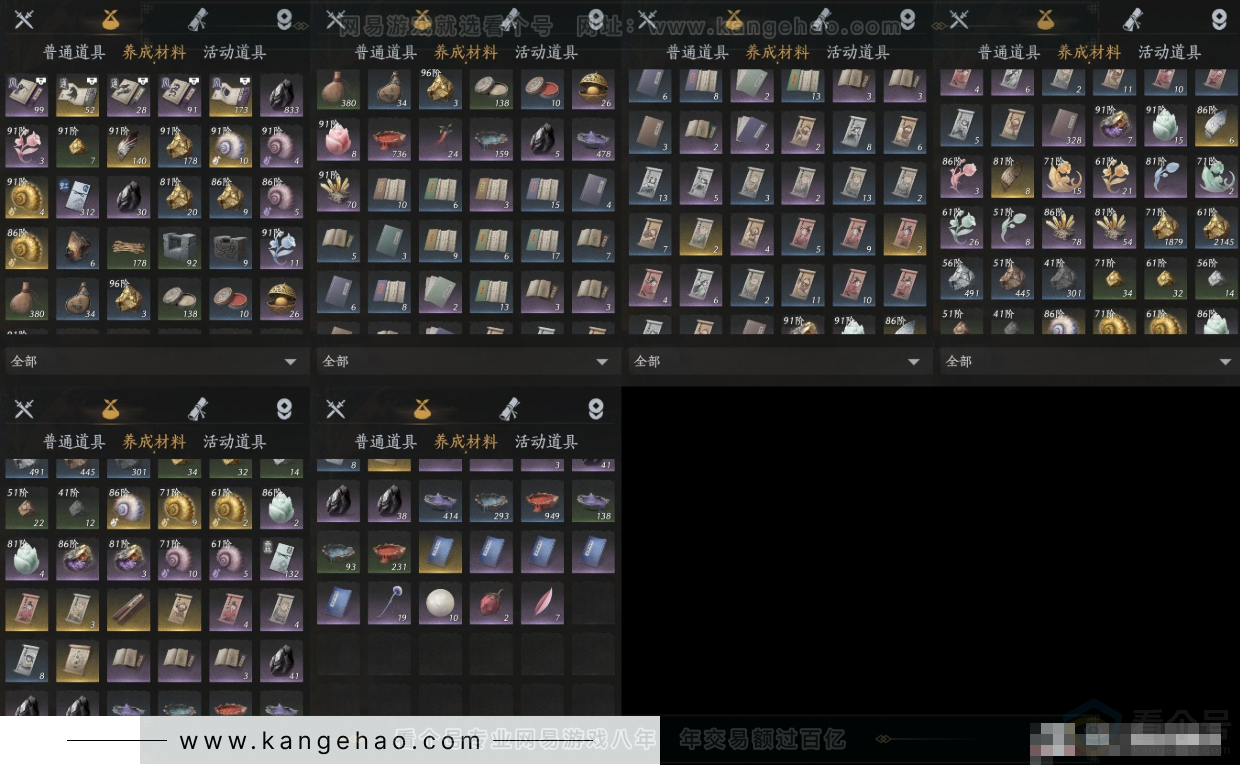Switch to 活动道具 tab in third top panel
Image resolution: width=1240 pixels, height=765 pixels.
click(x=858, y=52)
